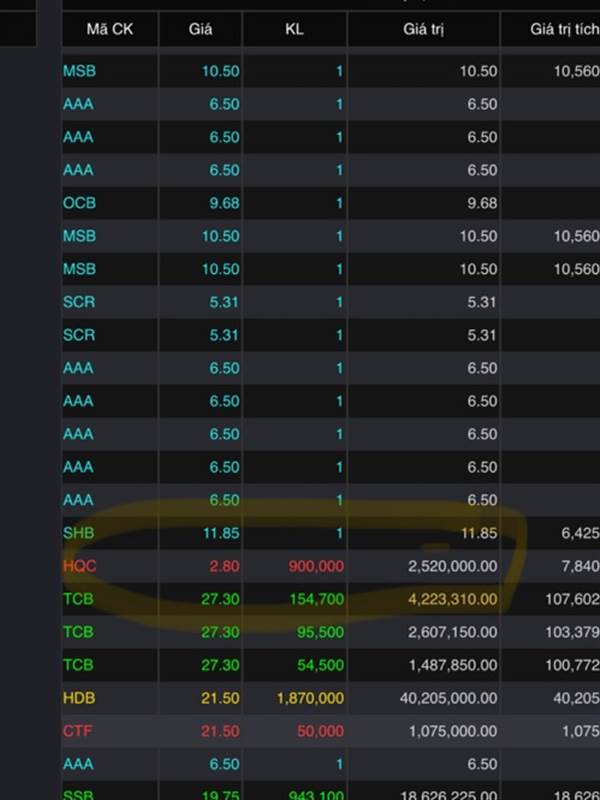
Task: Sort by the Giá column header
Action: pyautogui.click(x=200, y=29)
